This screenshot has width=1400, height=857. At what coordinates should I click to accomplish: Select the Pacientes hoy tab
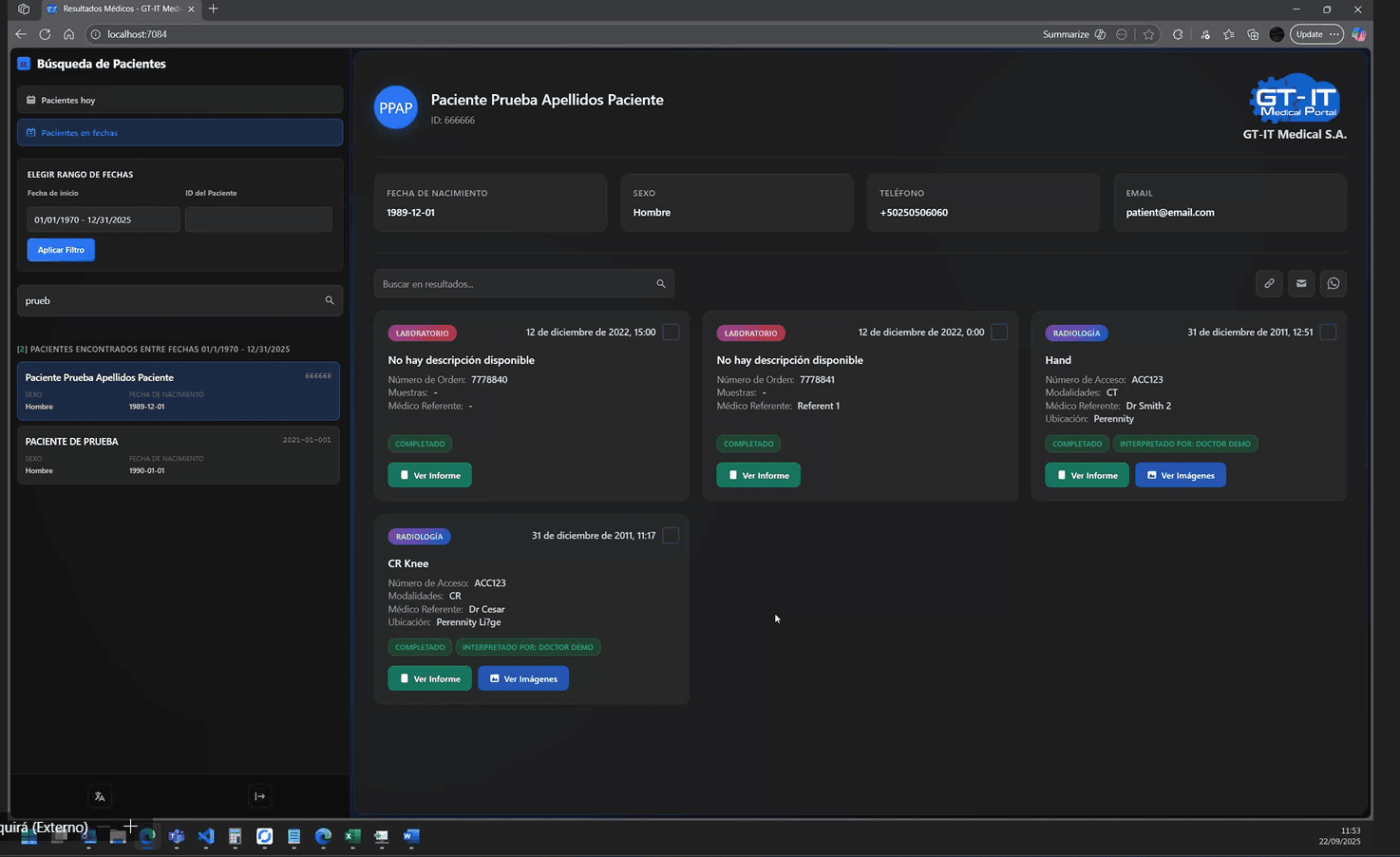click(180, 100)
